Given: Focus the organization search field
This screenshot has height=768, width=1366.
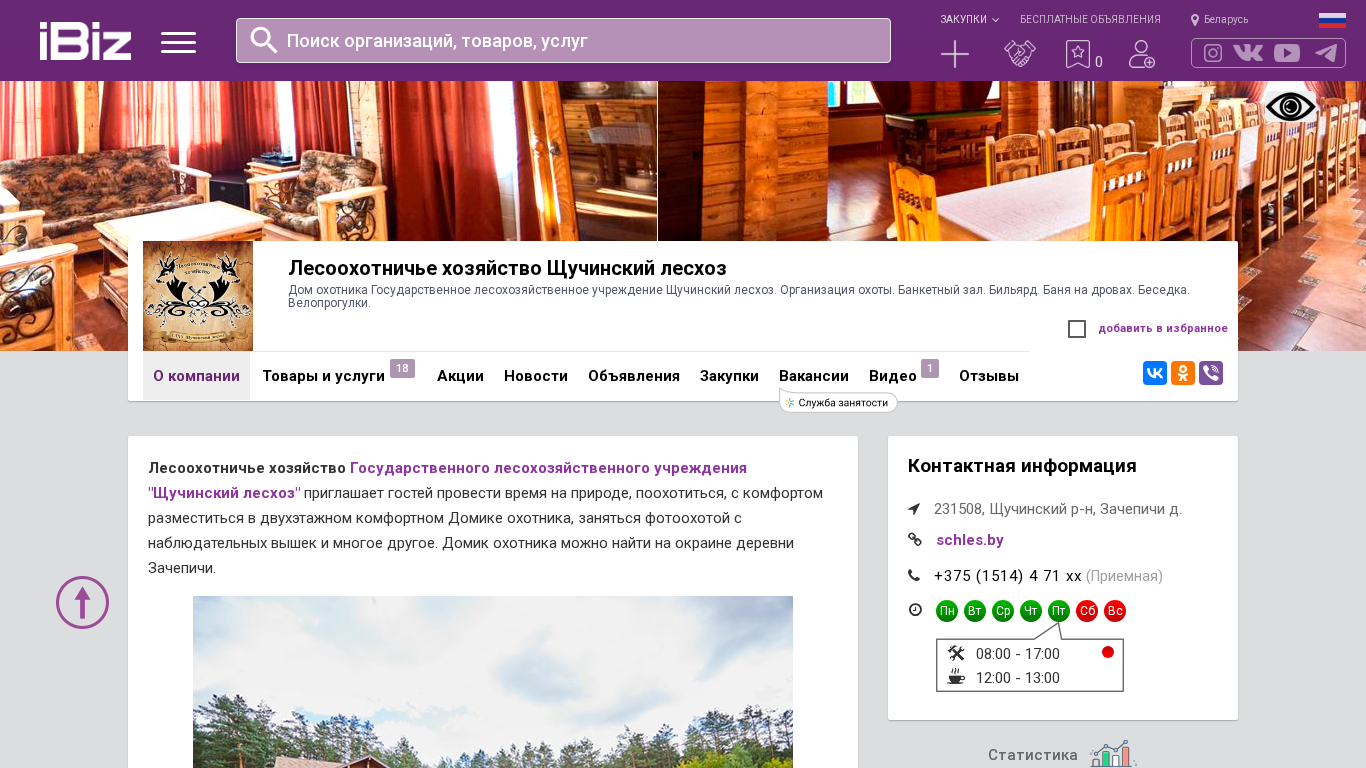Looking at the screenshot, I should [563, 41].
